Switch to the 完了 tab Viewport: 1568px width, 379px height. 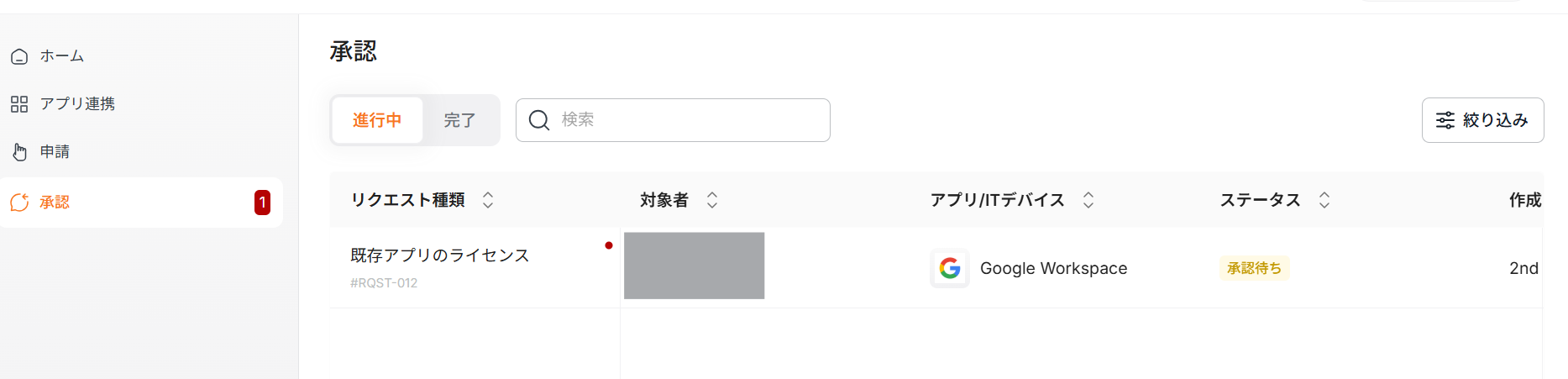(x=459, y=120)
